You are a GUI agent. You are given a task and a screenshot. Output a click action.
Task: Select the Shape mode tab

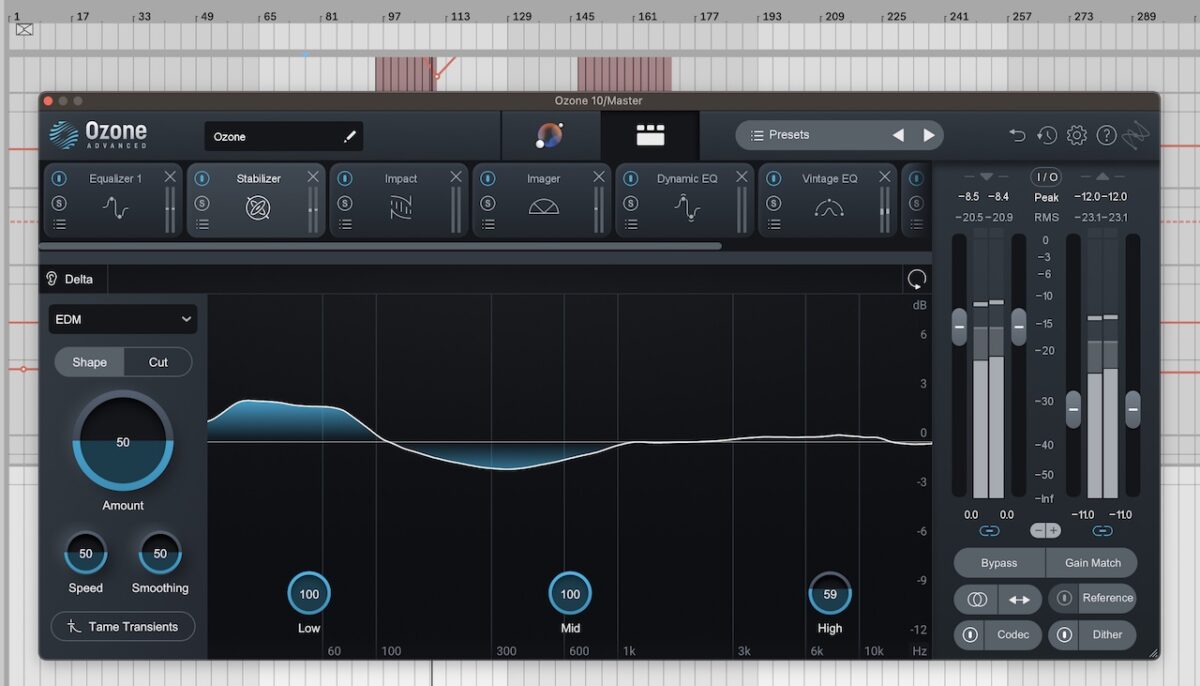(x=89, y=362)
